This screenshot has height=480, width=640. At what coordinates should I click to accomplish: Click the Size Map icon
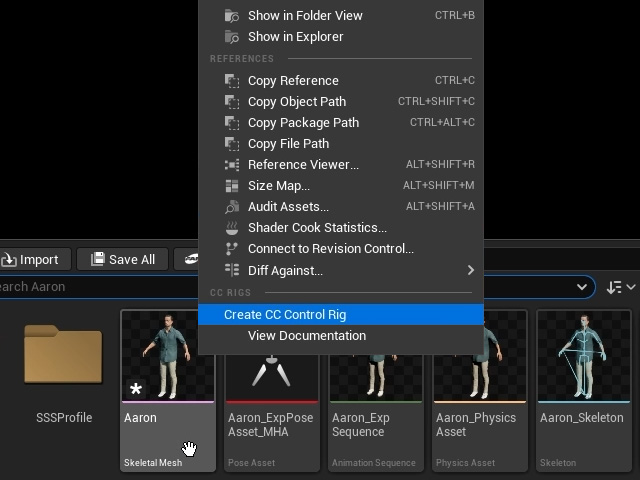tap(232, 186)
